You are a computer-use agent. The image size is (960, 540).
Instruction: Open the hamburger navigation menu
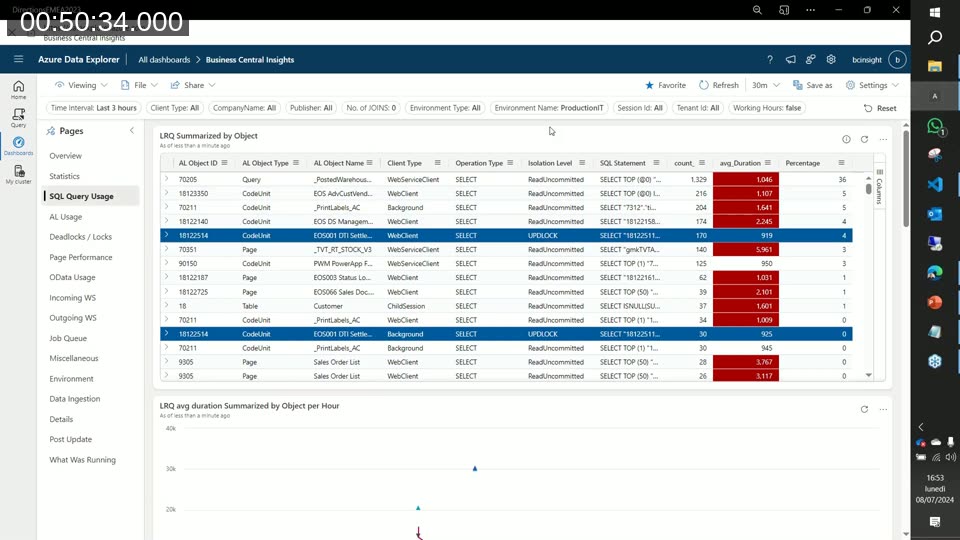(x=18, y=59)
